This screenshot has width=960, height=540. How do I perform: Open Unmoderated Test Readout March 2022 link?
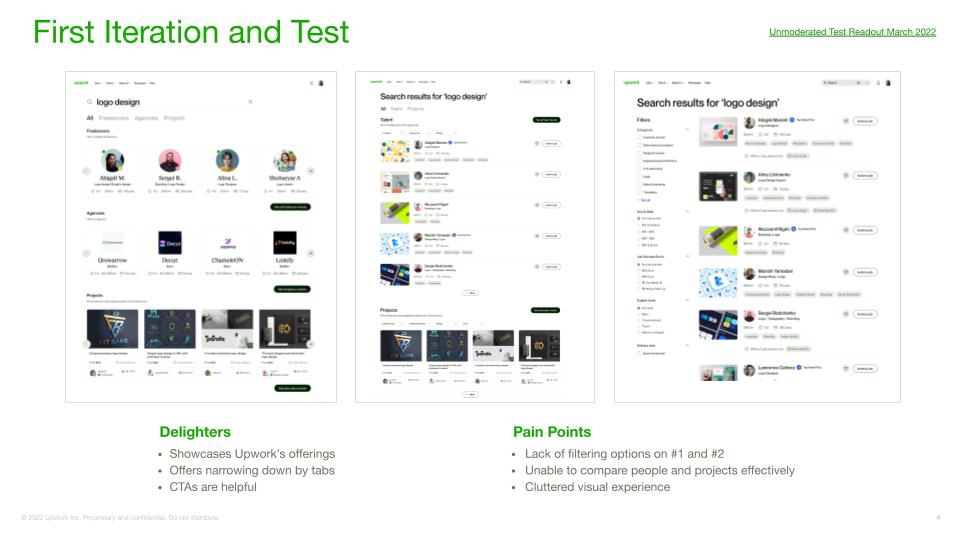click(x=852, y=32)
